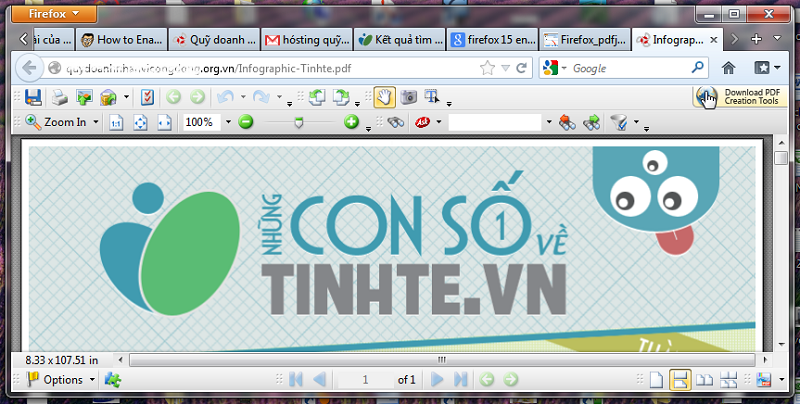
Task: Expand the search funnel options dropdown
Action: pyautogui.click(x=636, y=122)
